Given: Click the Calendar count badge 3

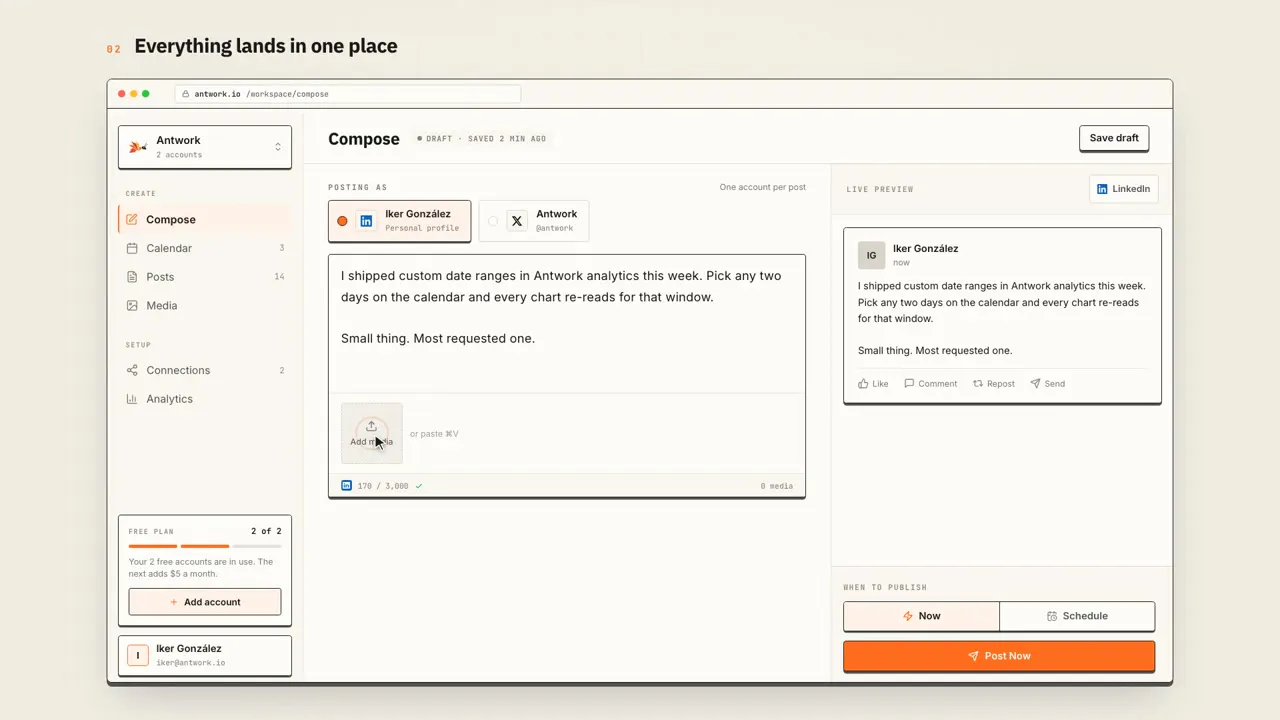Looking at the screenshot, I should coord(282,248).
